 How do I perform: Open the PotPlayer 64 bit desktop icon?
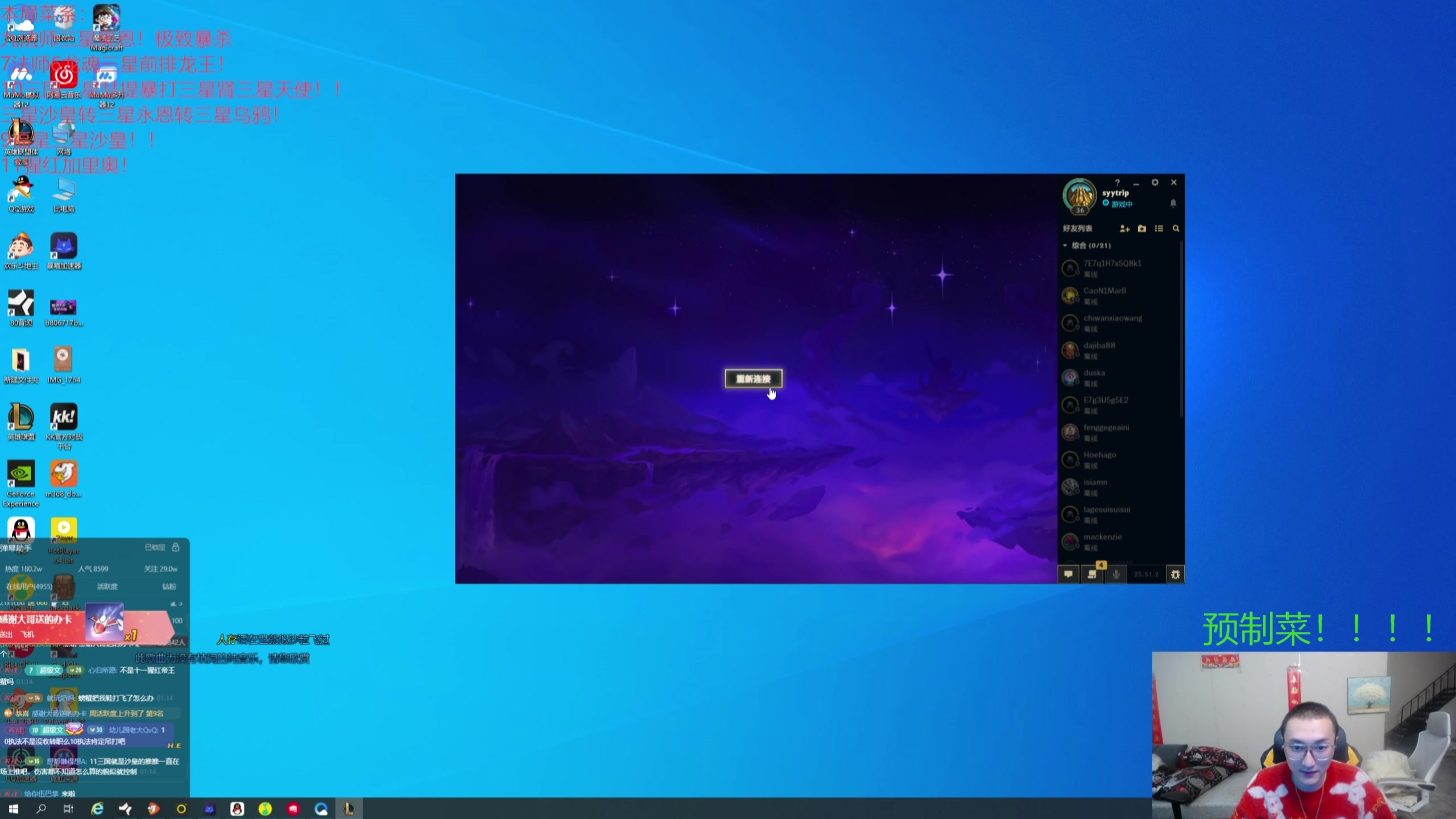64,540
